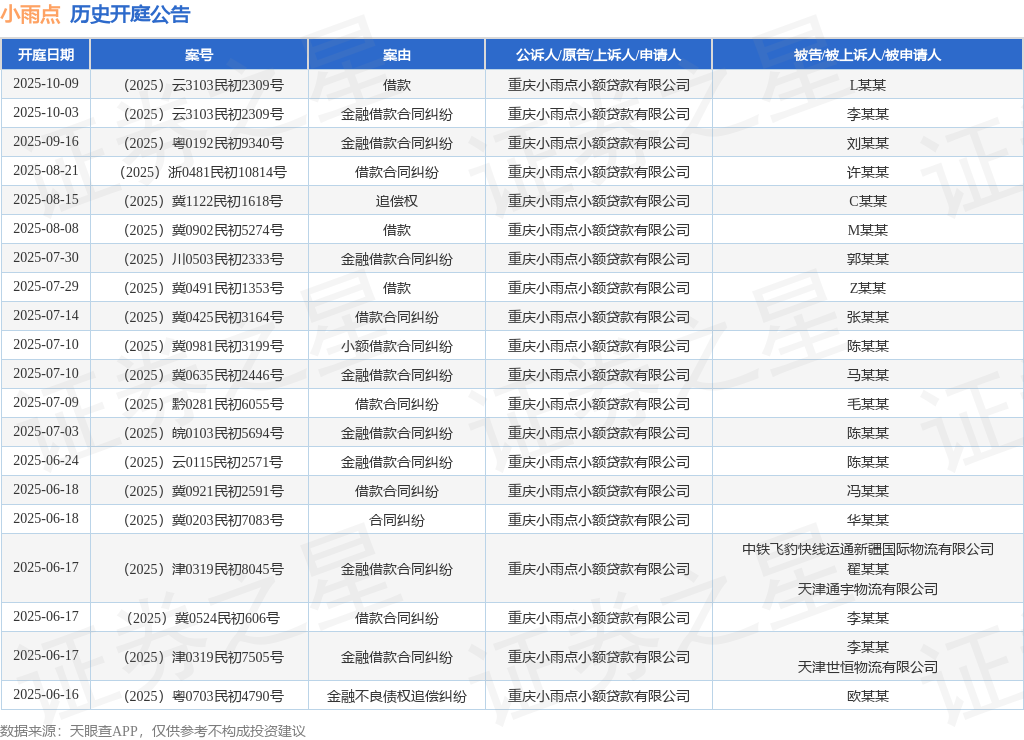Select the date 2025-07-14
The height and width of the screenshot is (740, 1024).
coord(46,315)
